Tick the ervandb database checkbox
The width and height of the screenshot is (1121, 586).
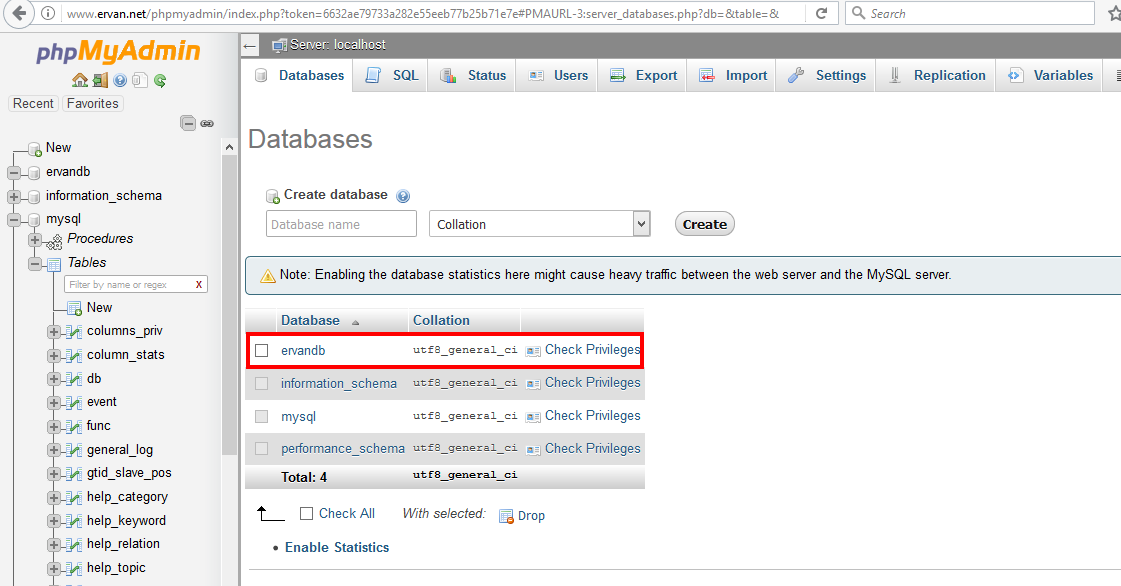coord(262,351)
